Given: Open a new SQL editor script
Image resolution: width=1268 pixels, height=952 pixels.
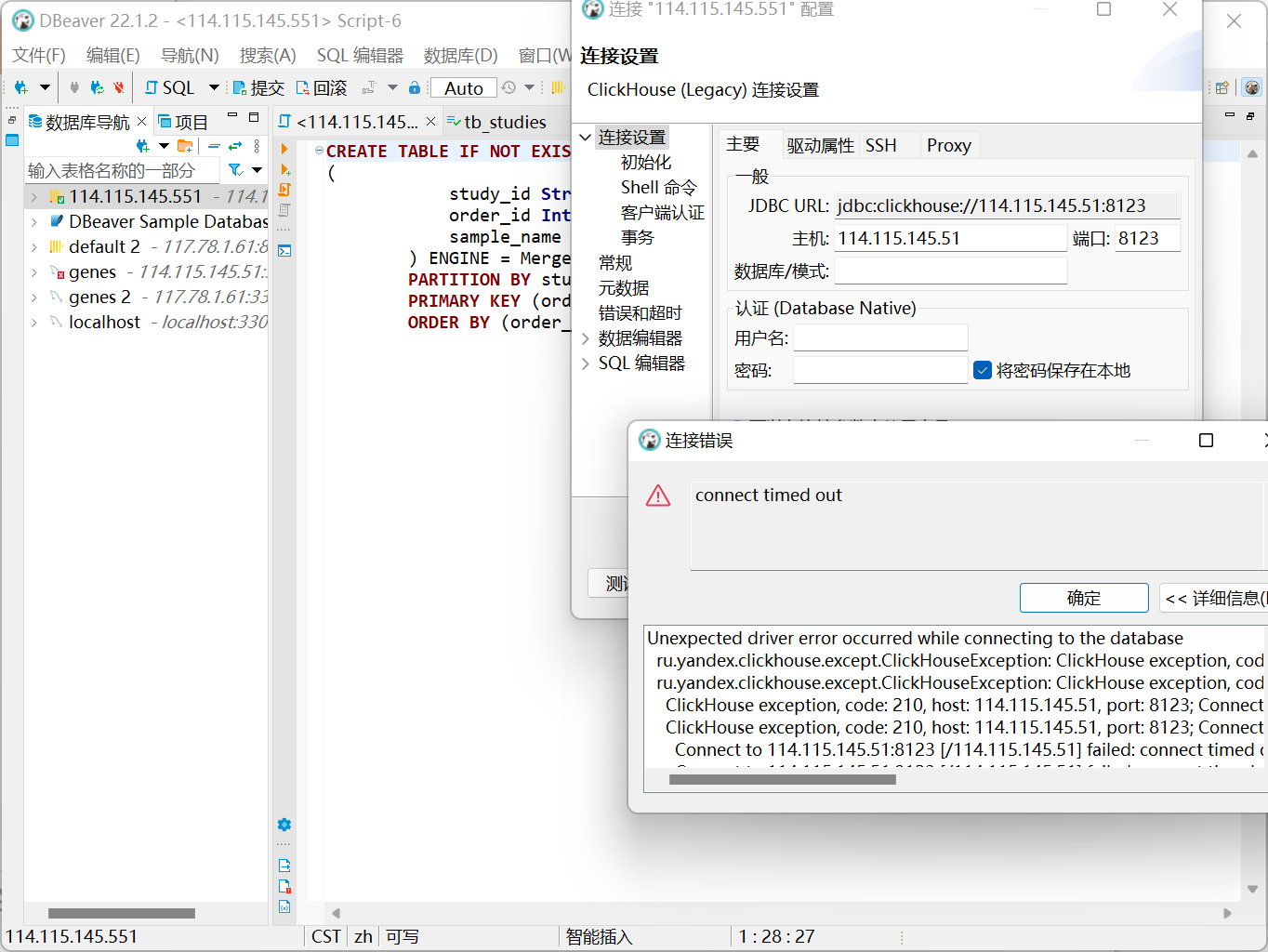Looking at the screenshot, I should tap(169, 87).
